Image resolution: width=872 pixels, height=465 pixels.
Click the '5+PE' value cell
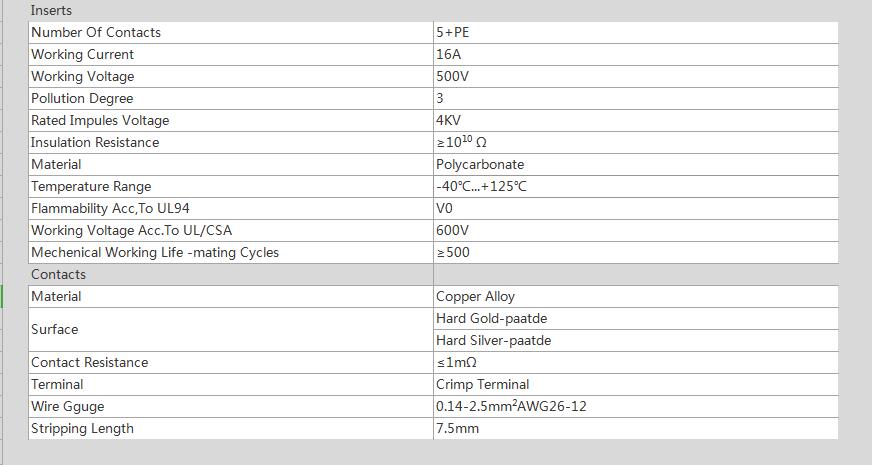coord(636,33)
